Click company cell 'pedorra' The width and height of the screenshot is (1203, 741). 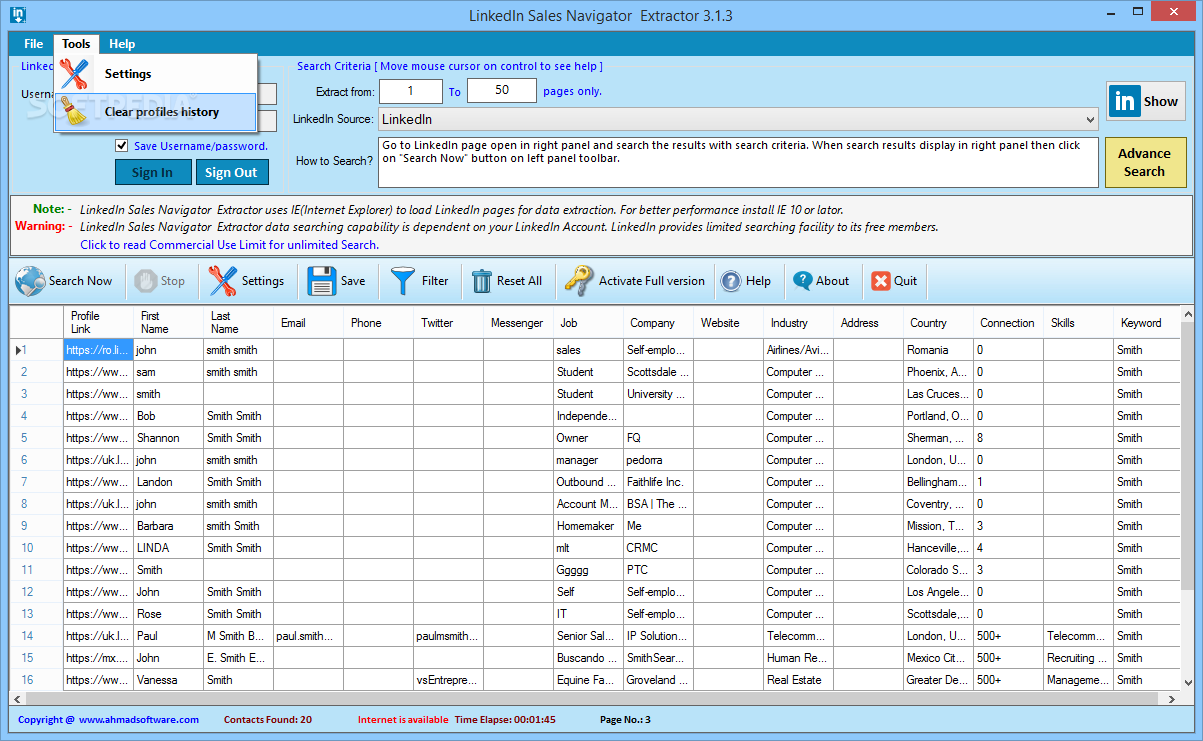[658, 460]
